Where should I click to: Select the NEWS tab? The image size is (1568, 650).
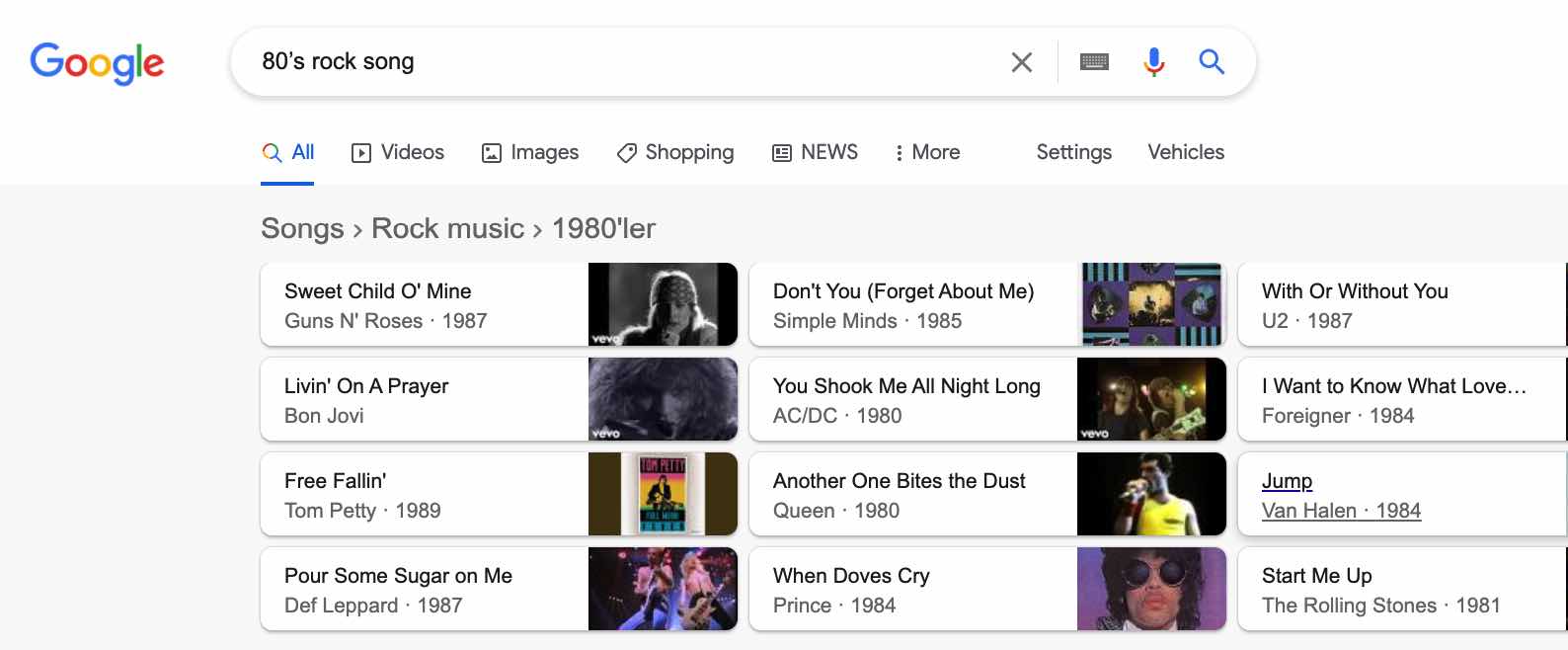pyautogui.click(x=815, y=152)
